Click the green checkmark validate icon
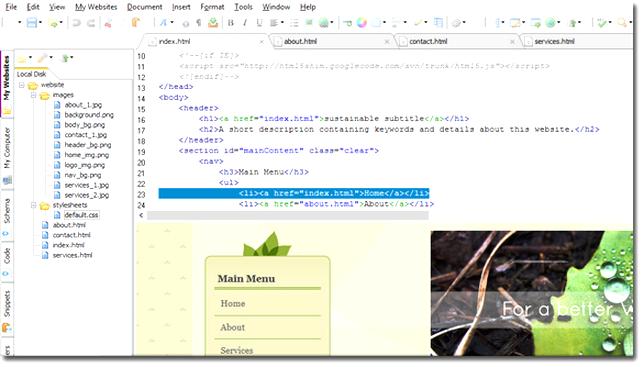The width and height of the screenshot is (644, 367). [x=602, y=23]
